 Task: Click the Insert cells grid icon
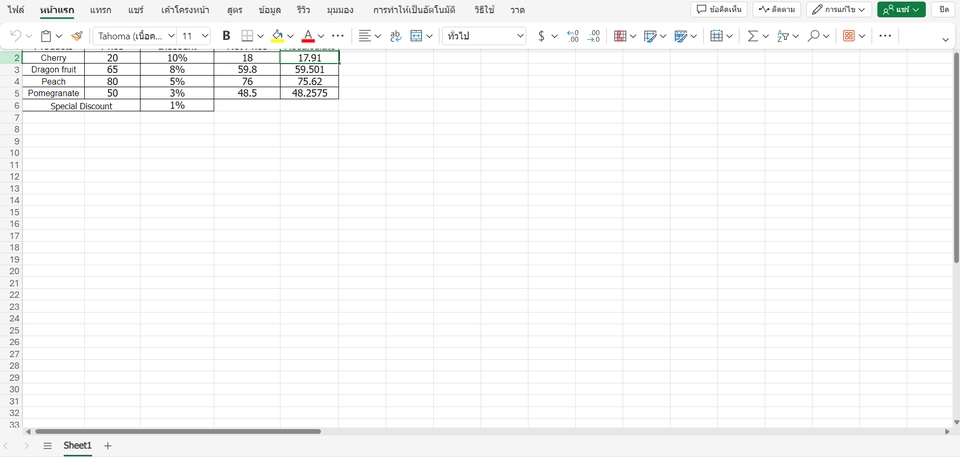pyautogui.click(x=716, y=36)
